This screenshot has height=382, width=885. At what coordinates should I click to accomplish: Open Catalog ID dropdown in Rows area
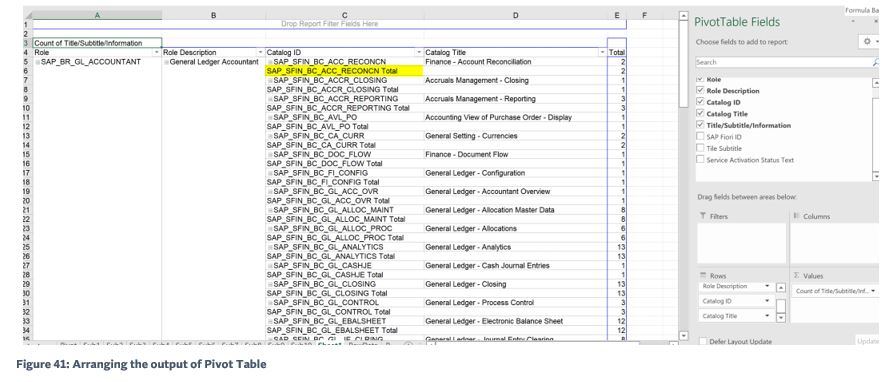tap(766, 301)
